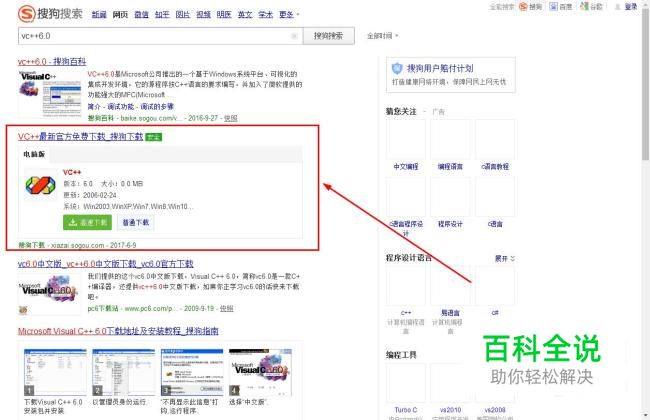Image resolution: width=650 pixels, height=420 pixels.
Task: Open the 全部时间 time filter dropdown
Action: click(x=382, y=36)
